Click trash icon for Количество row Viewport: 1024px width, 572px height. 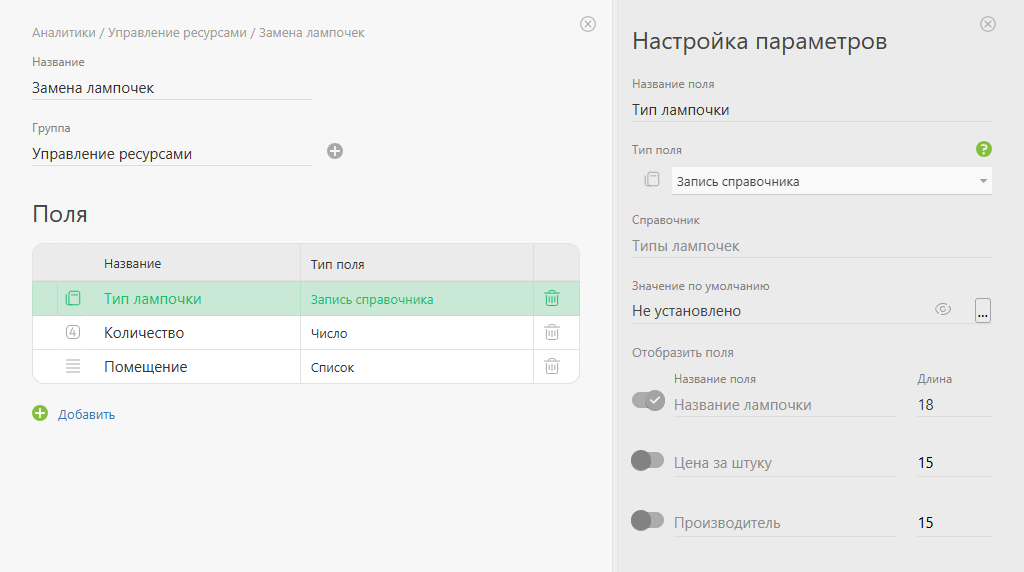[x=551, y=333]
